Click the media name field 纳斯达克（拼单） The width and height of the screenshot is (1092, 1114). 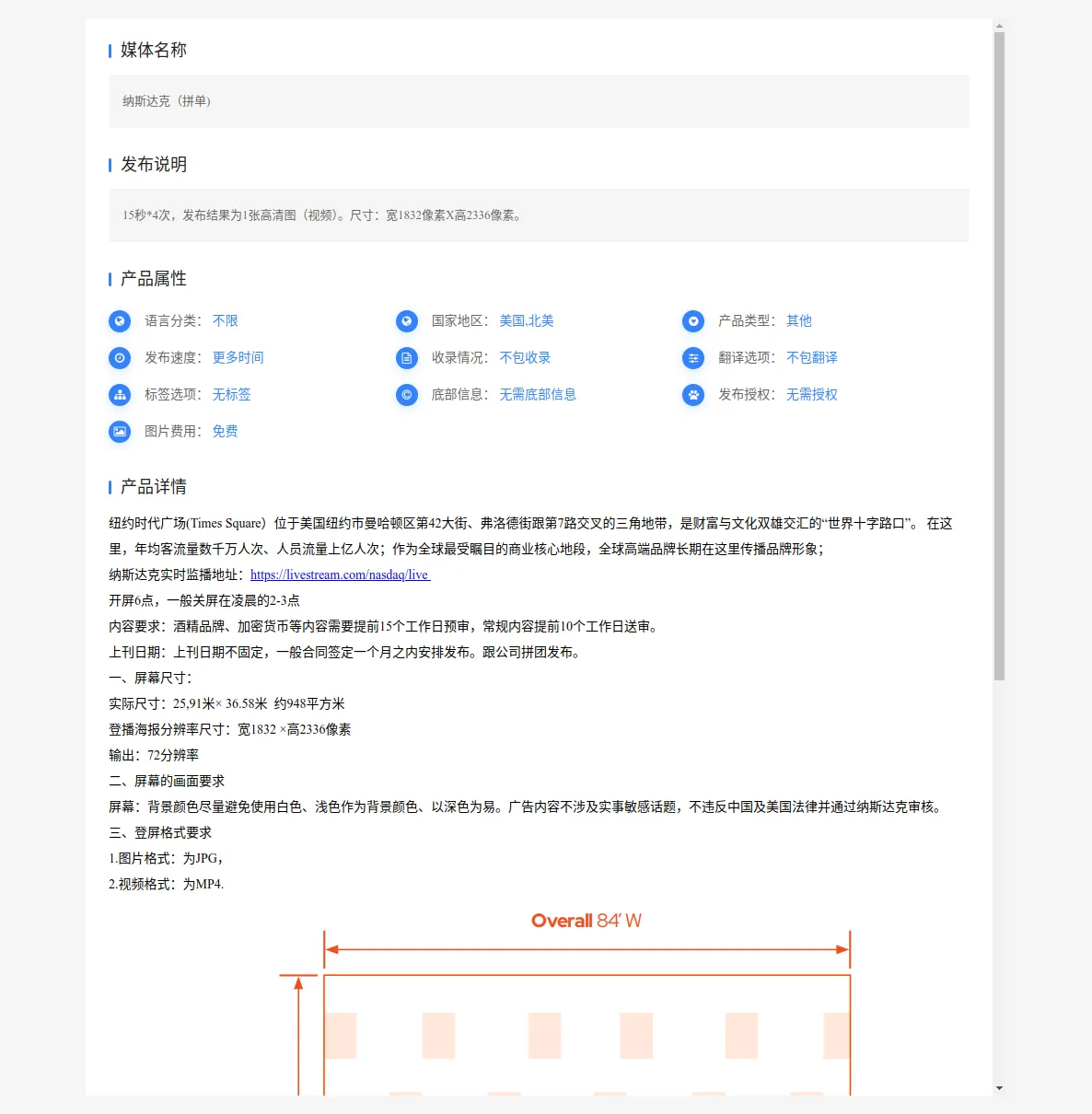coord(539,101)
